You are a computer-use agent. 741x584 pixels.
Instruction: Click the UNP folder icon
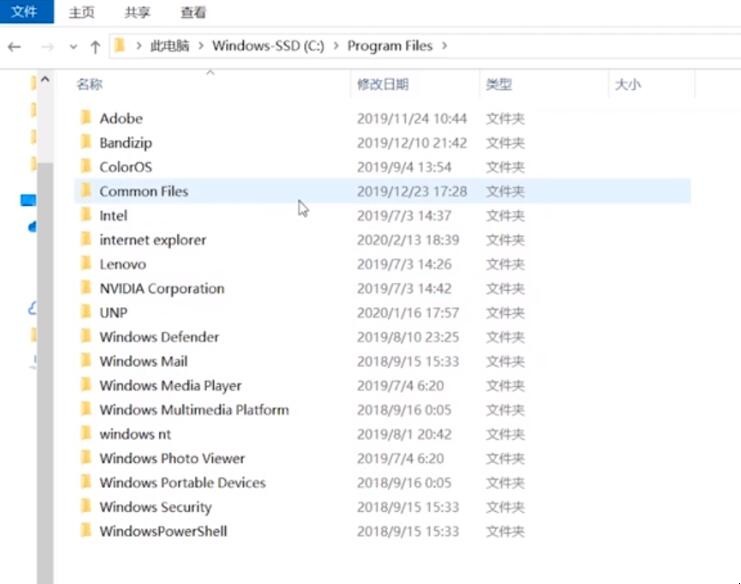pyautogui.click(x=86, y=313)
